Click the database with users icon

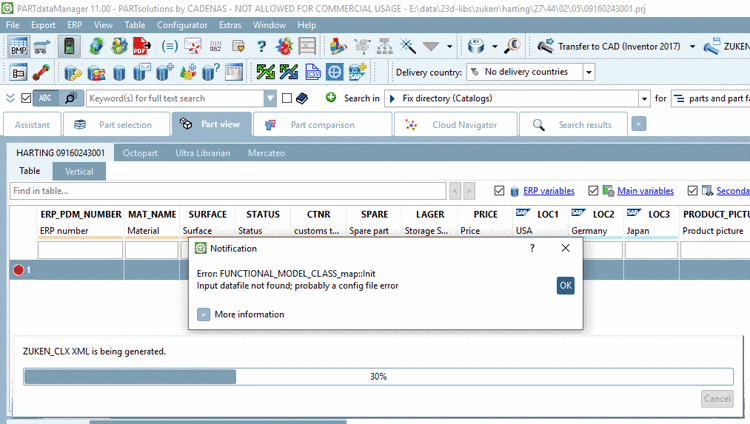point(96,73)
